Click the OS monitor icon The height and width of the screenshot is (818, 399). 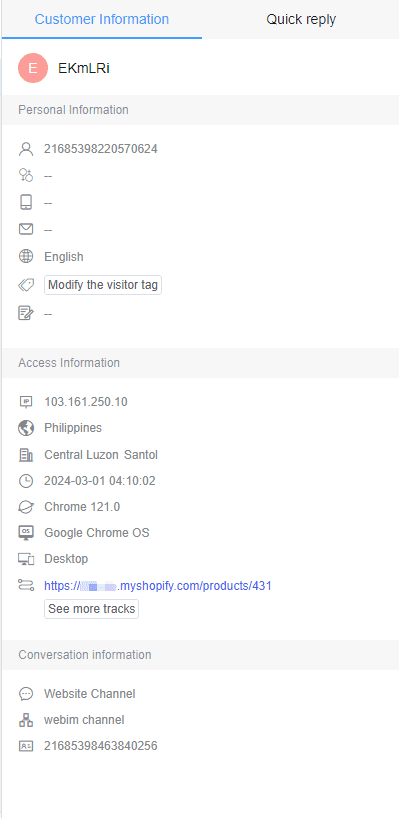26,533
